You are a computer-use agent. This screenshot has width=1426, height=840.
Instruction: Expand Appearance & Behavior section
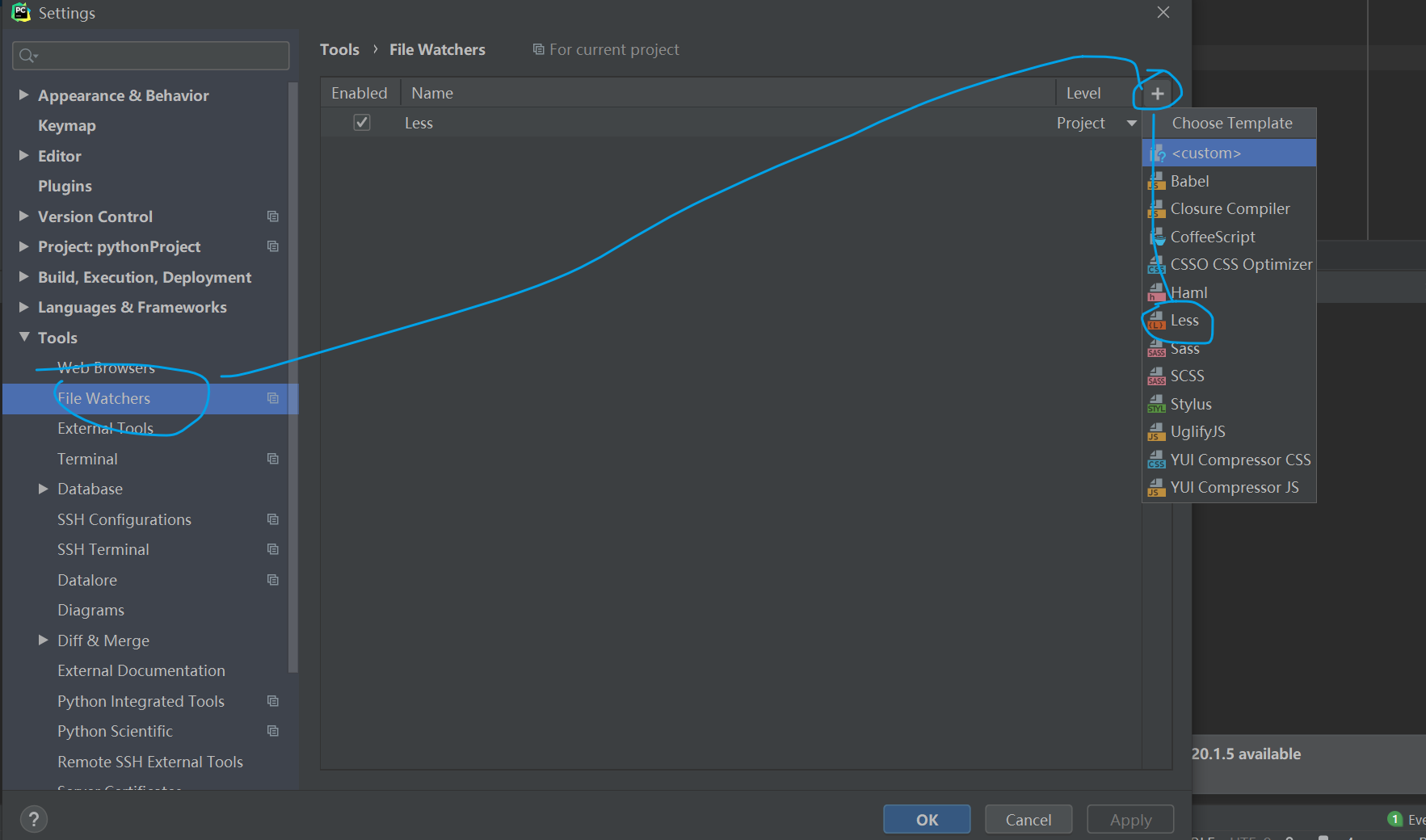coord(23,94)
